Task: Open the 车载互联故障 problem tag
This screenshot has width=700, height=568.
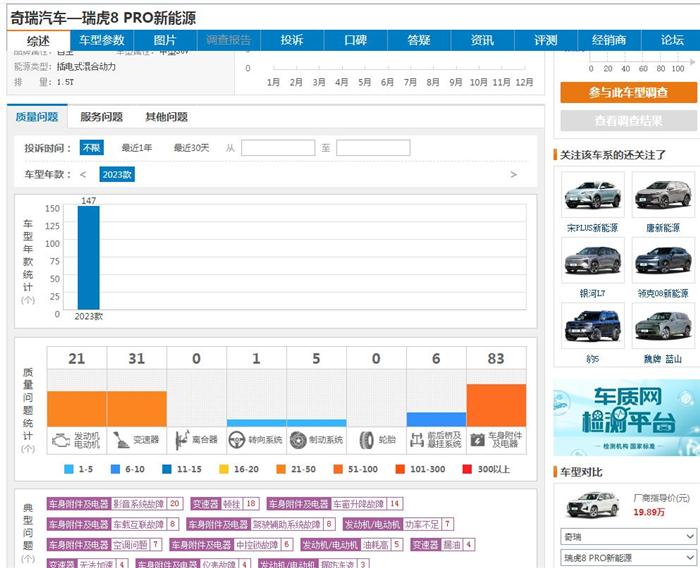Action: point(113,524)
